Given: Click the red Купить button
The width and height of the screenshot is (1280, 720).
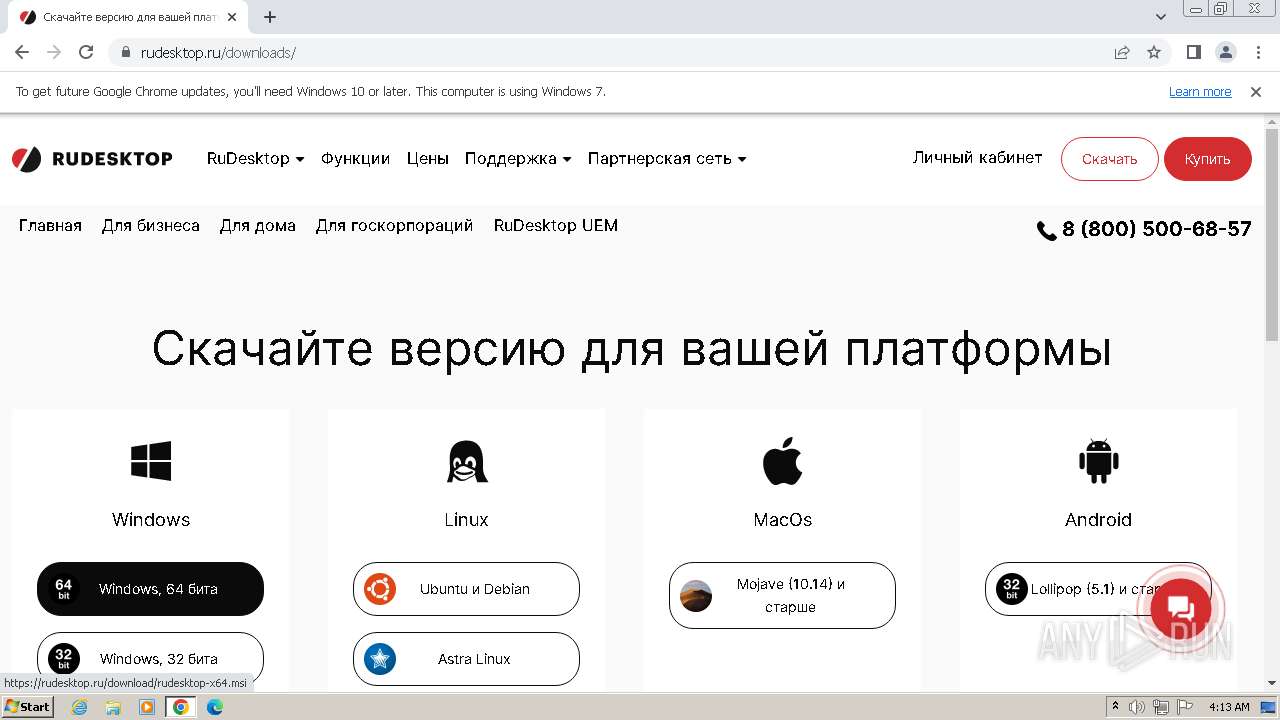Looking at the screenshot, I should pyautogui.click(x=1208, y=159).
